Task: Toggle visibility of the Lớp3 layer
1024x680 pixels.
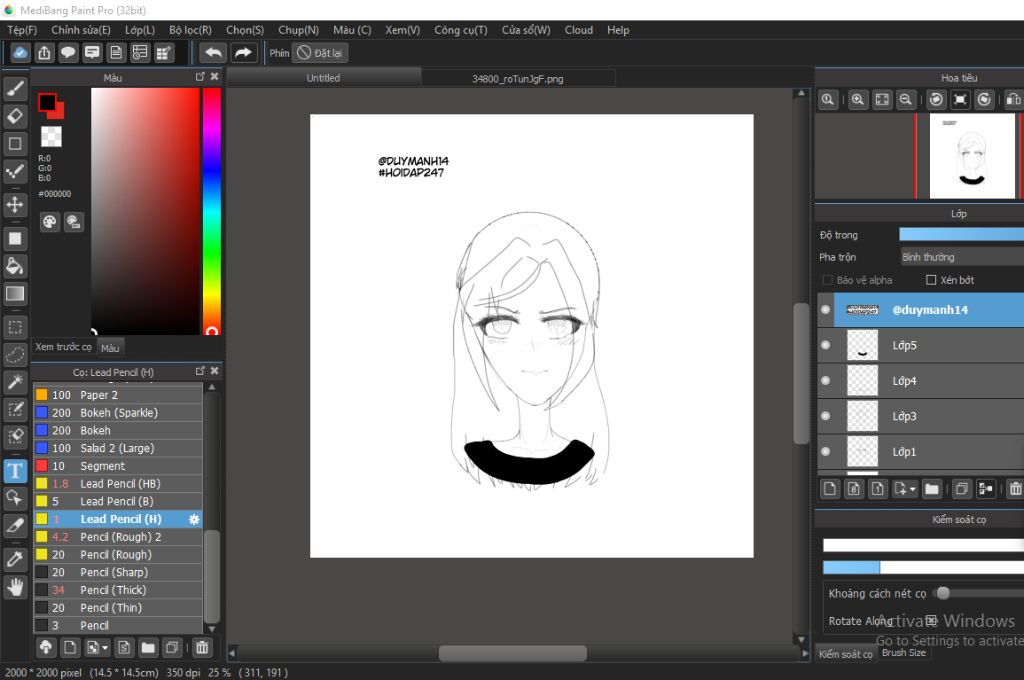Action: click(825, 416)
